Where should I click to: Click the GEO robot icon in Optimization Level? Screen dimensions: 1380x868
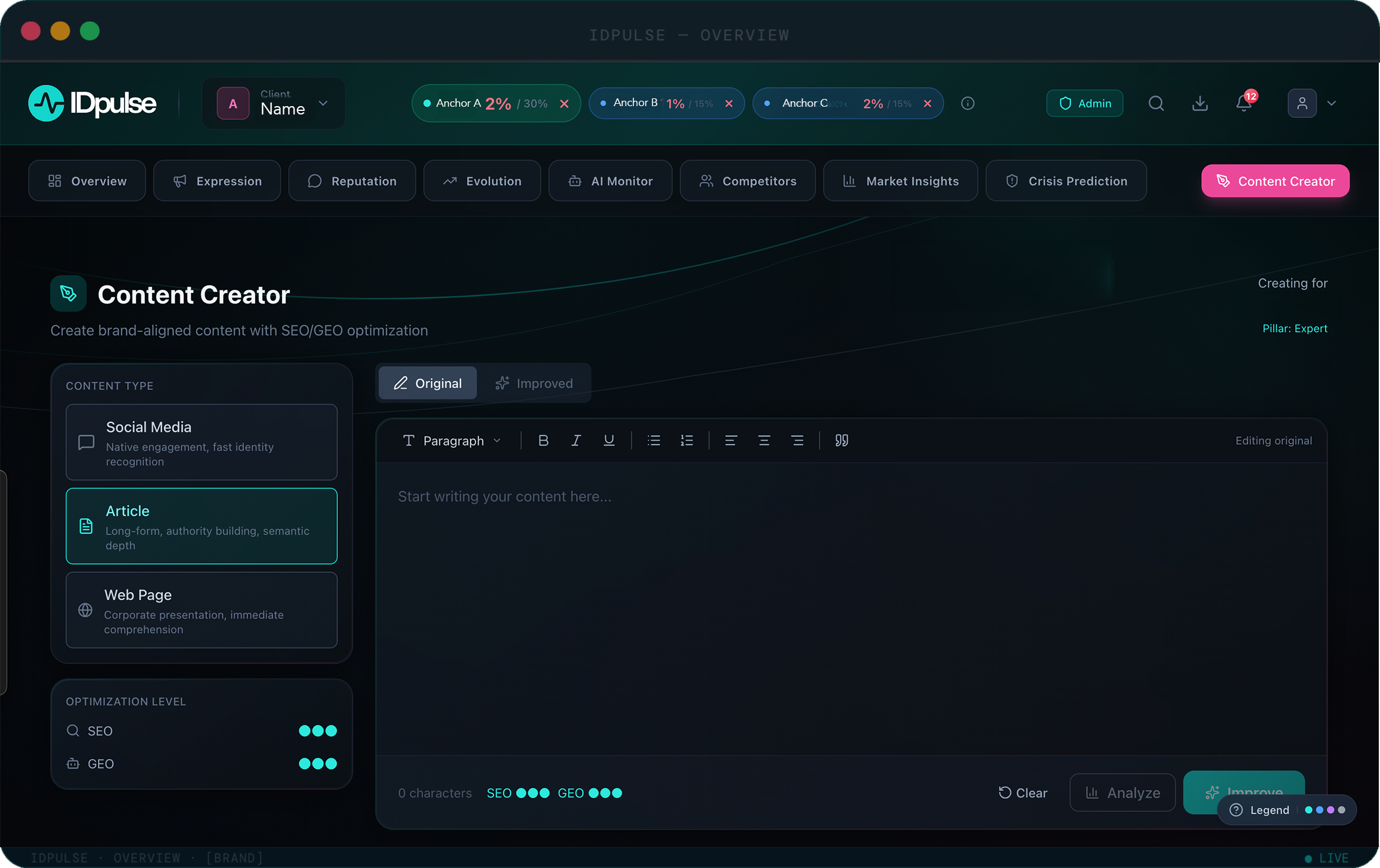point(73,764)
